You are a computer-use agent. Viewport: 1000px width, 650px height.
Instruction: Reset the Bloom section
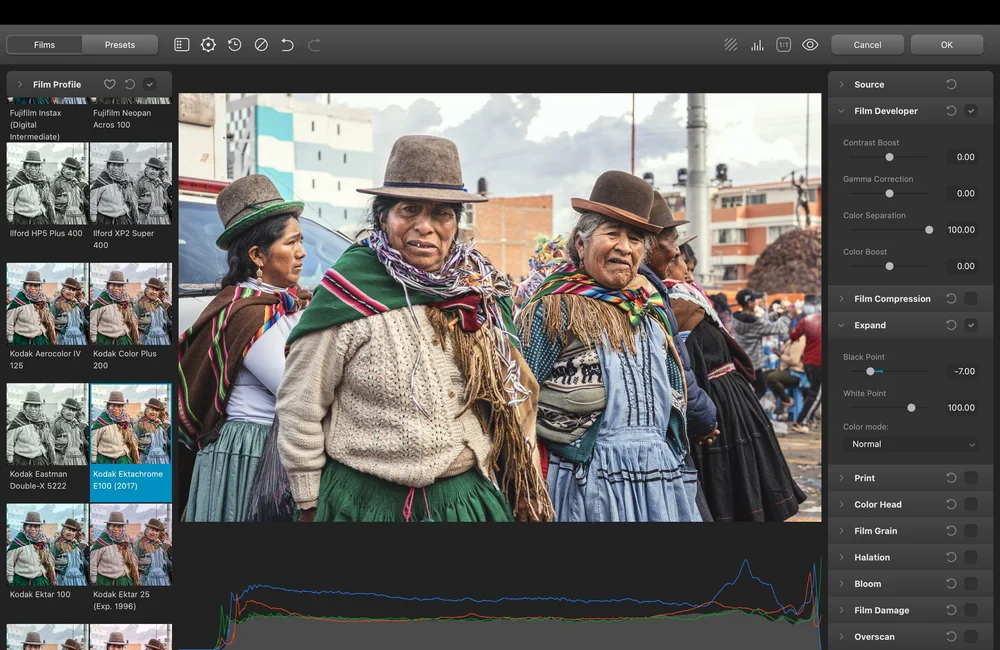click(951, 584)
